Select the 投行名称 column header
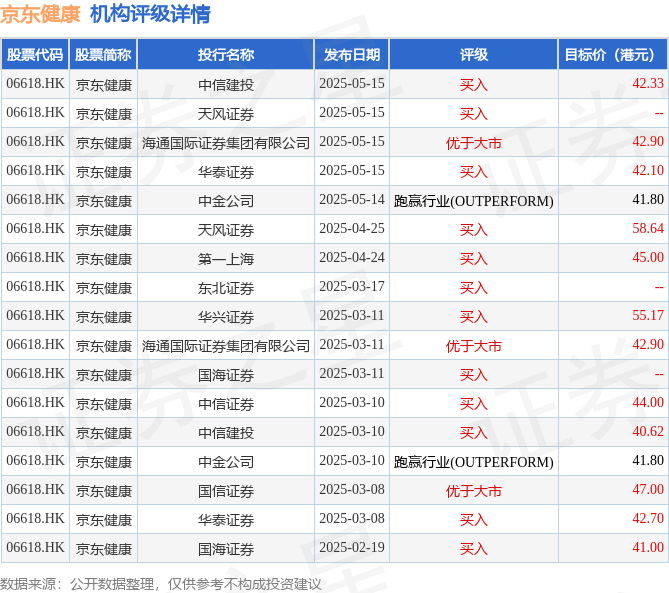669x593 pixels. [226, 54]
